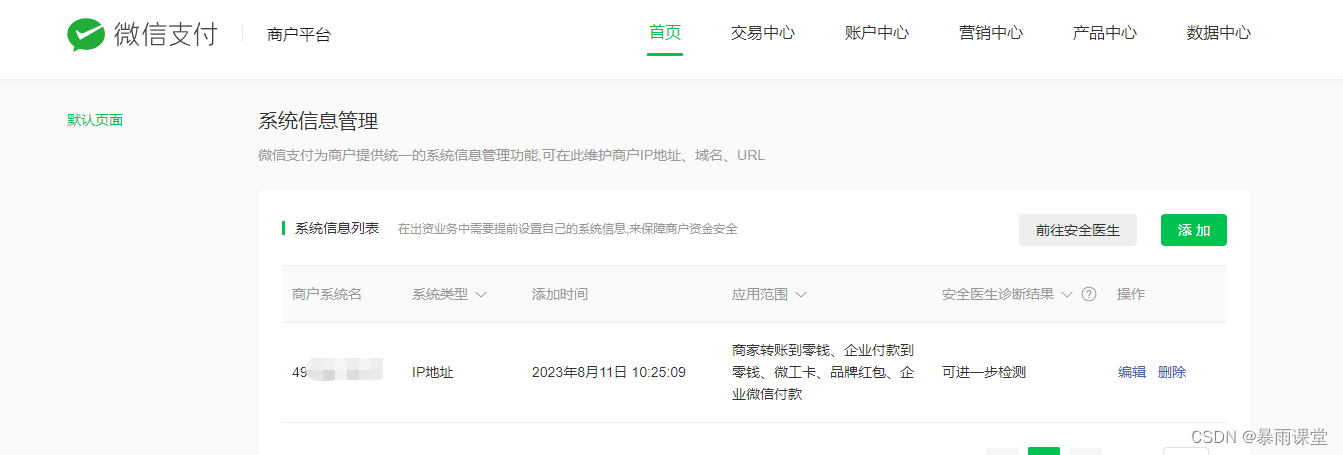Click the 添加时间 column header

pyautogui.click(x=560, y=294)
